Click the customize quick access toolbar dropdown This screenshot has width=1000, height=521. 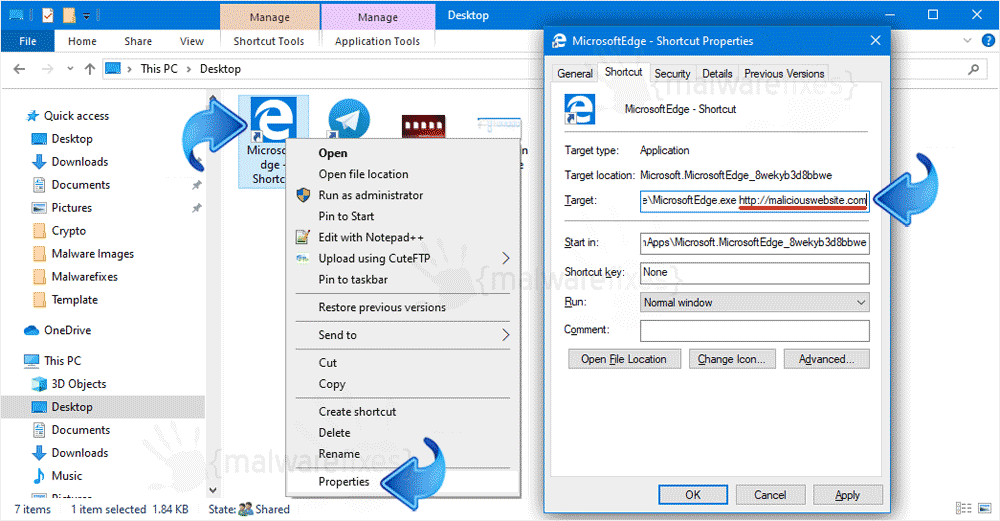click(x=87, y=15)
